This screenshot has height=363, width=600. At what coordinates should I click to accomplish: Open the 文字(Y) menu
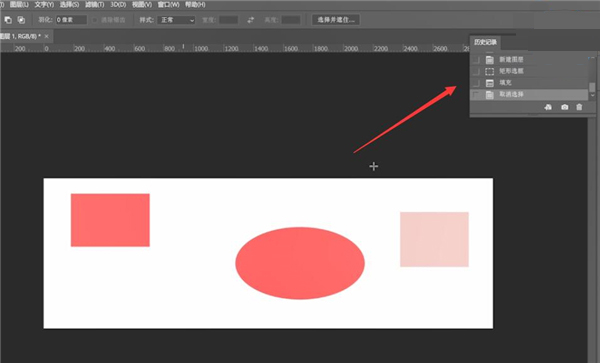[x=44, y=5]
